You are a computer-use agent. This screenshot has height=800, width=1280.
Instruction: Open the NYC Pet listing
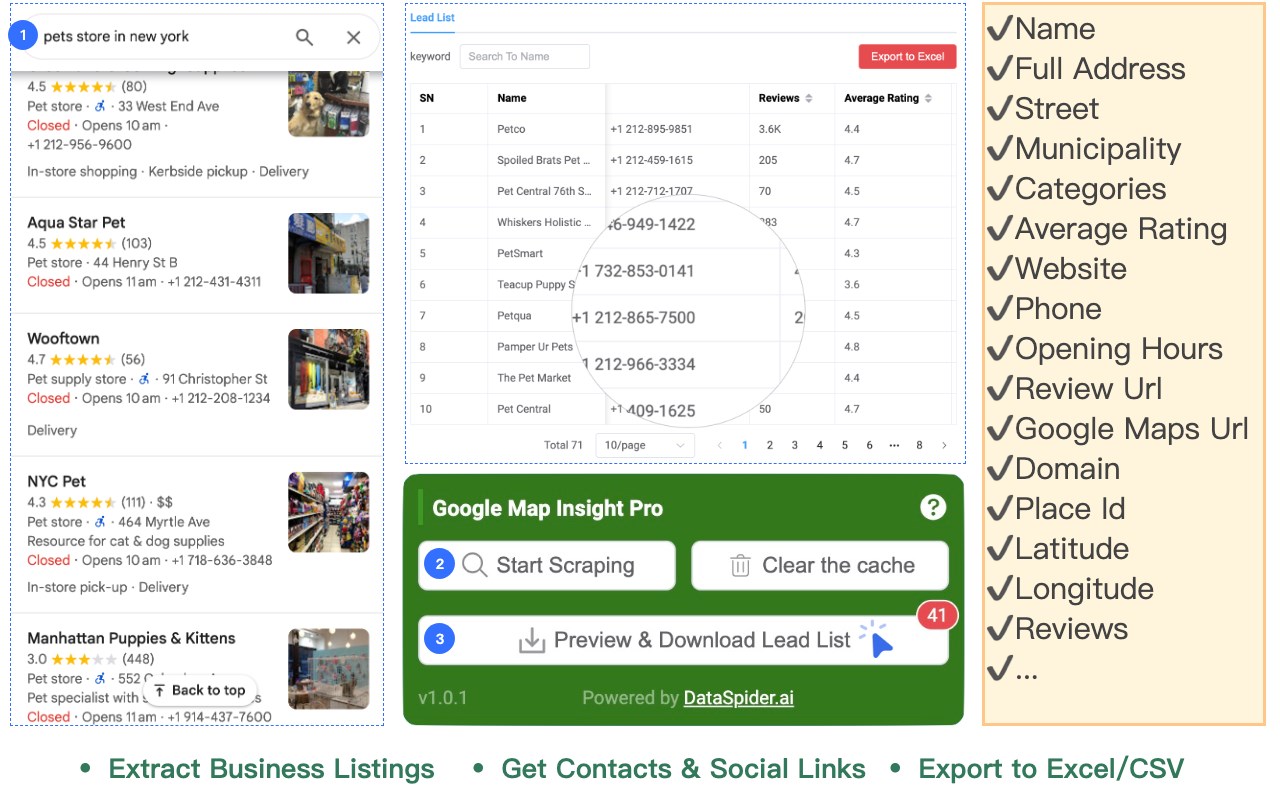56,481
